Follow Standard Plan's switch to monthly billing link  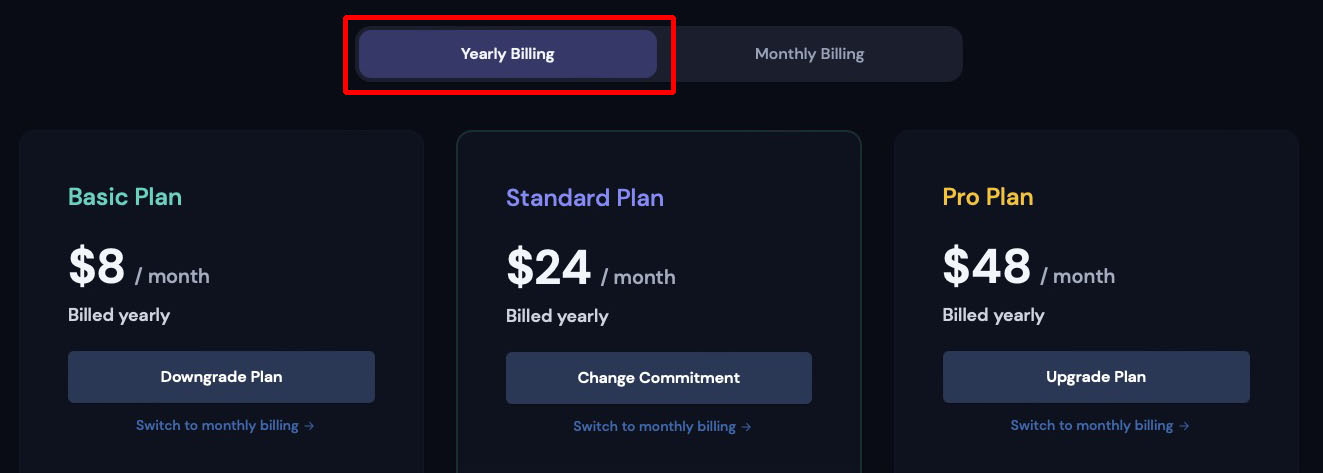point(654,427)
